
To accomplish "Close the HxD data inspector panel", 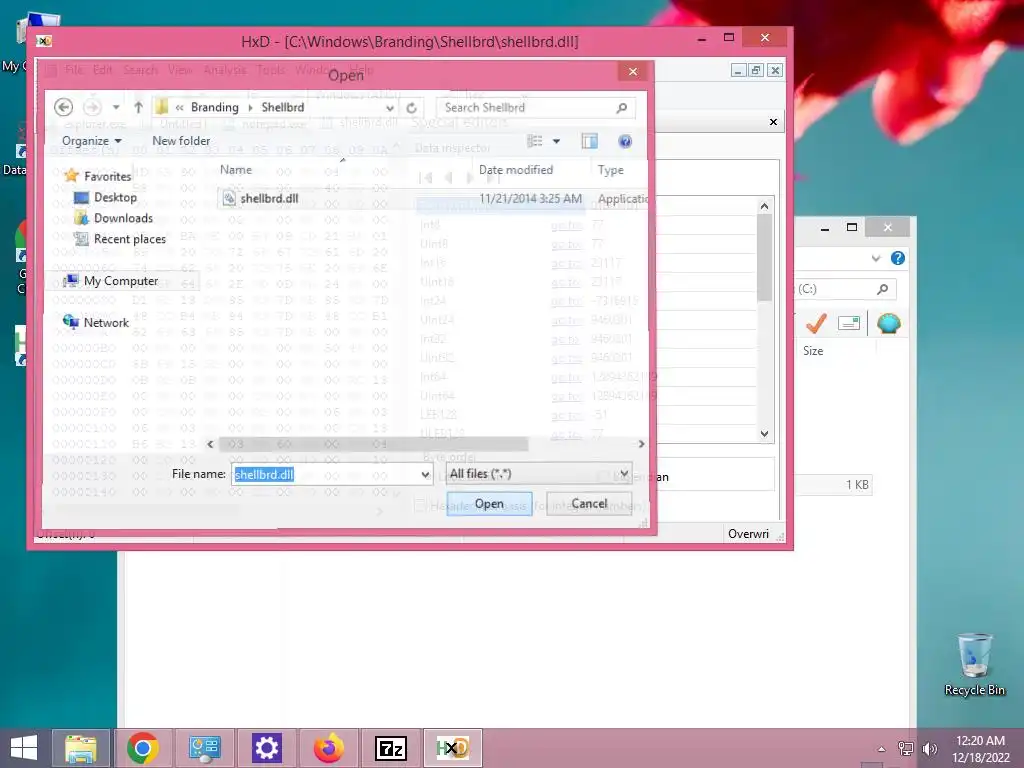I will pos(773,122).
